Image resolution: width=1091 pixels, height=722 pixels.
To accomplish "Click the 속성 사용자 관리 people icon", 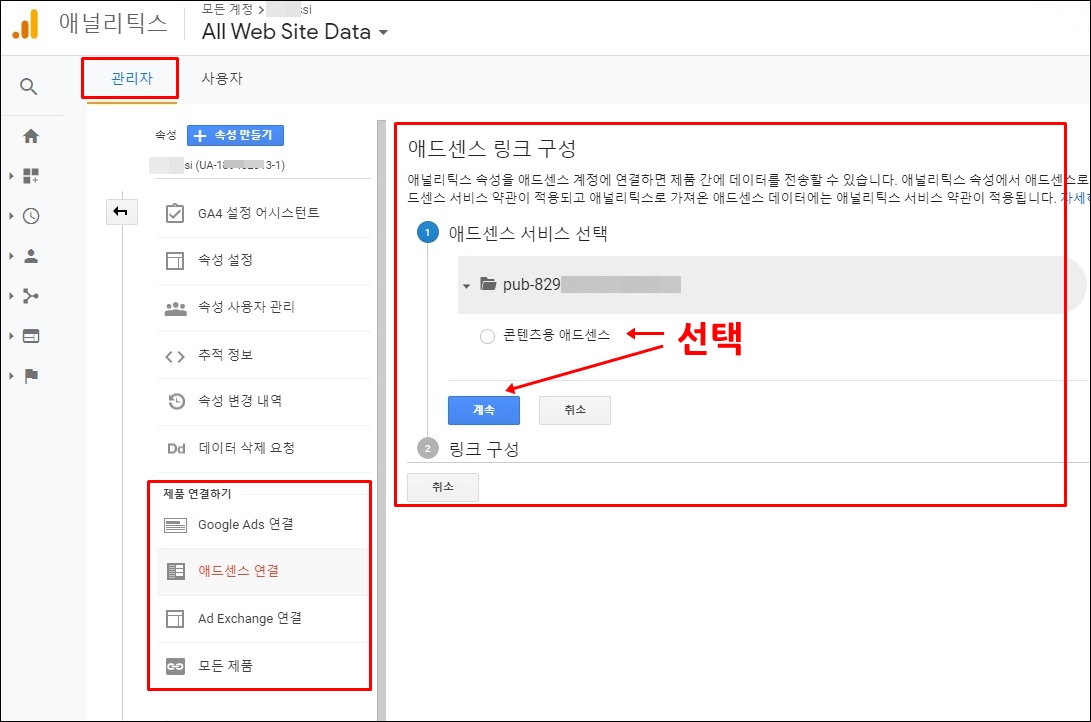I will (x=175, y=308).
